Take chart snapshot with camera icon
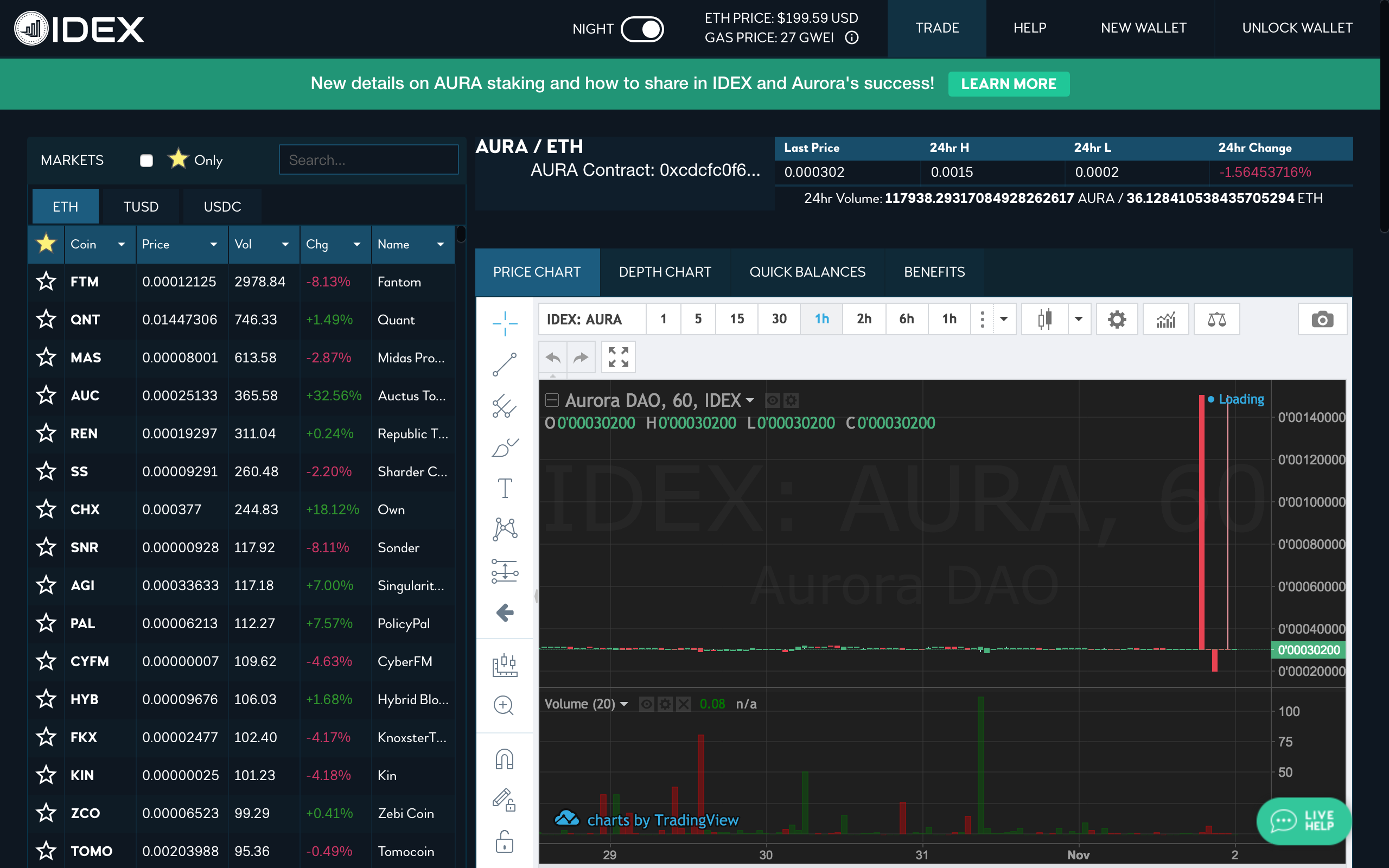The image size is (1389, 868). point(1322,319)
